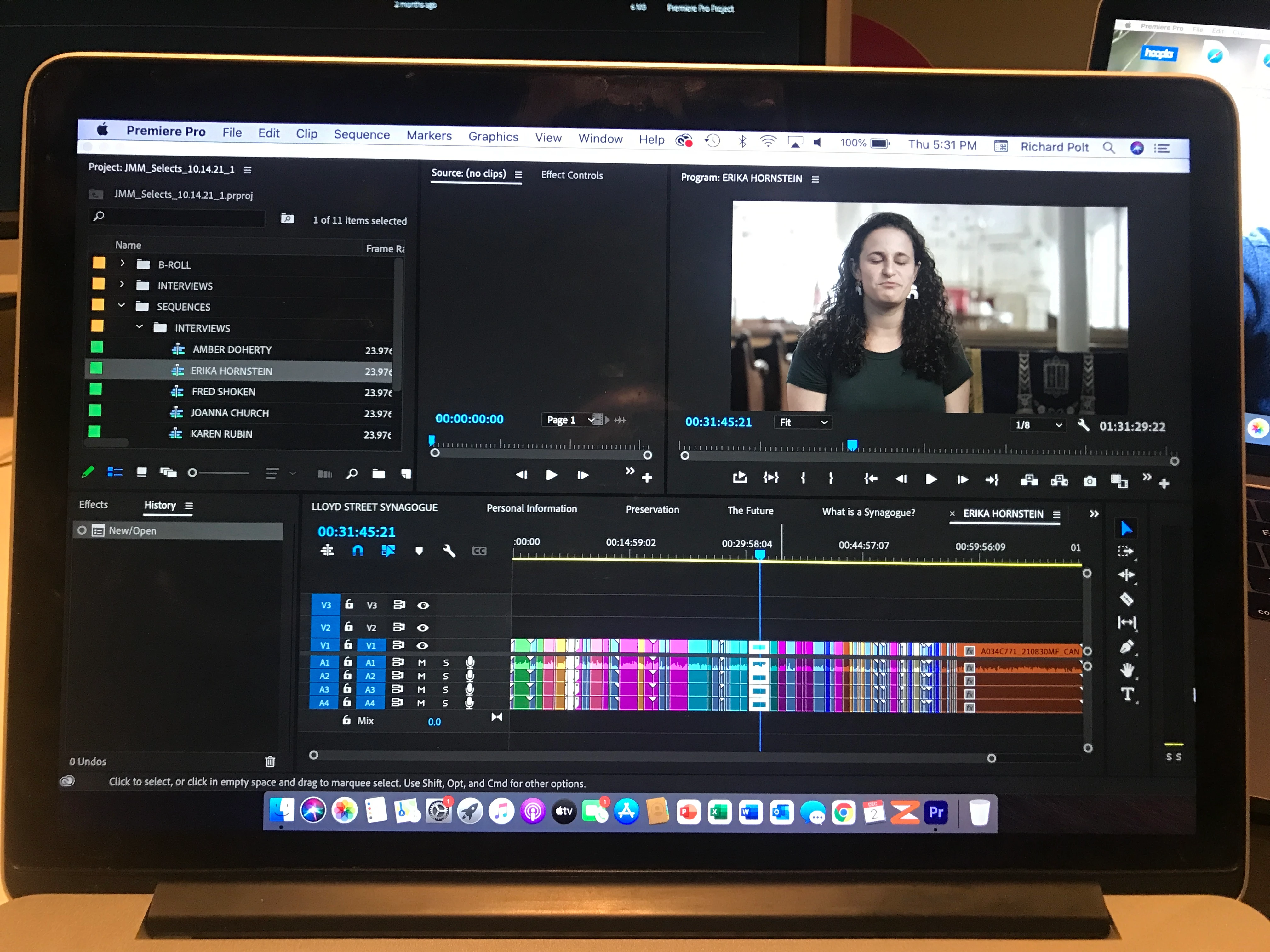Toggle V2 track eye visibility

423,627
